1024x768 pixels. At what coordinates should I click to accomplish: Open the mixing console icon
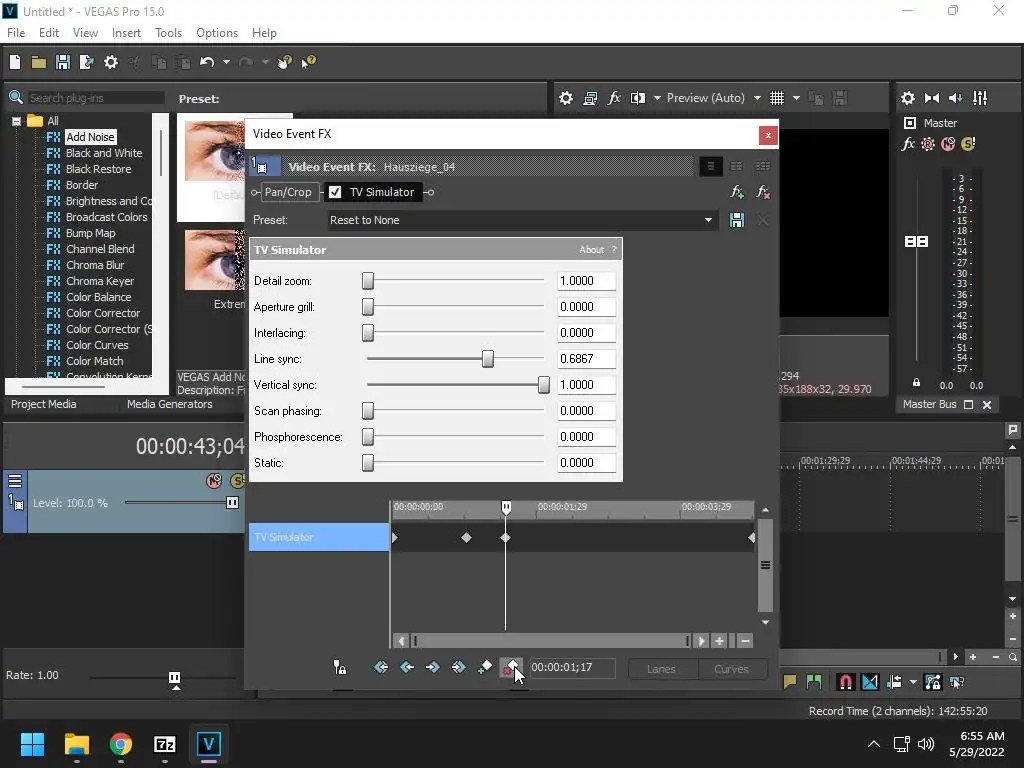[980, 98]
